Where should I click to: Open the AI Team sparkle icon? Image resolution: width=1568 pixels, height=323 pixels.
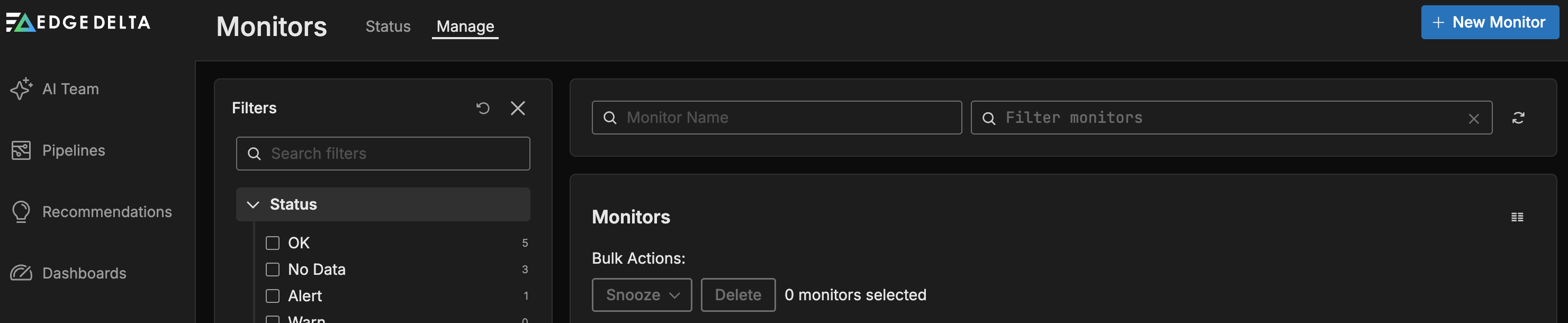pos(21,89)
